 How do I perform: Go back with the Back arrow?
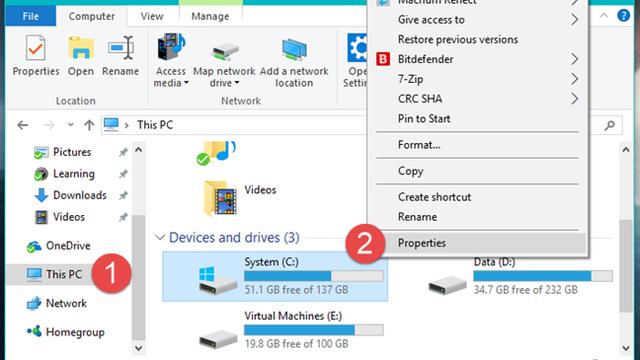click(x=23, y=125)
